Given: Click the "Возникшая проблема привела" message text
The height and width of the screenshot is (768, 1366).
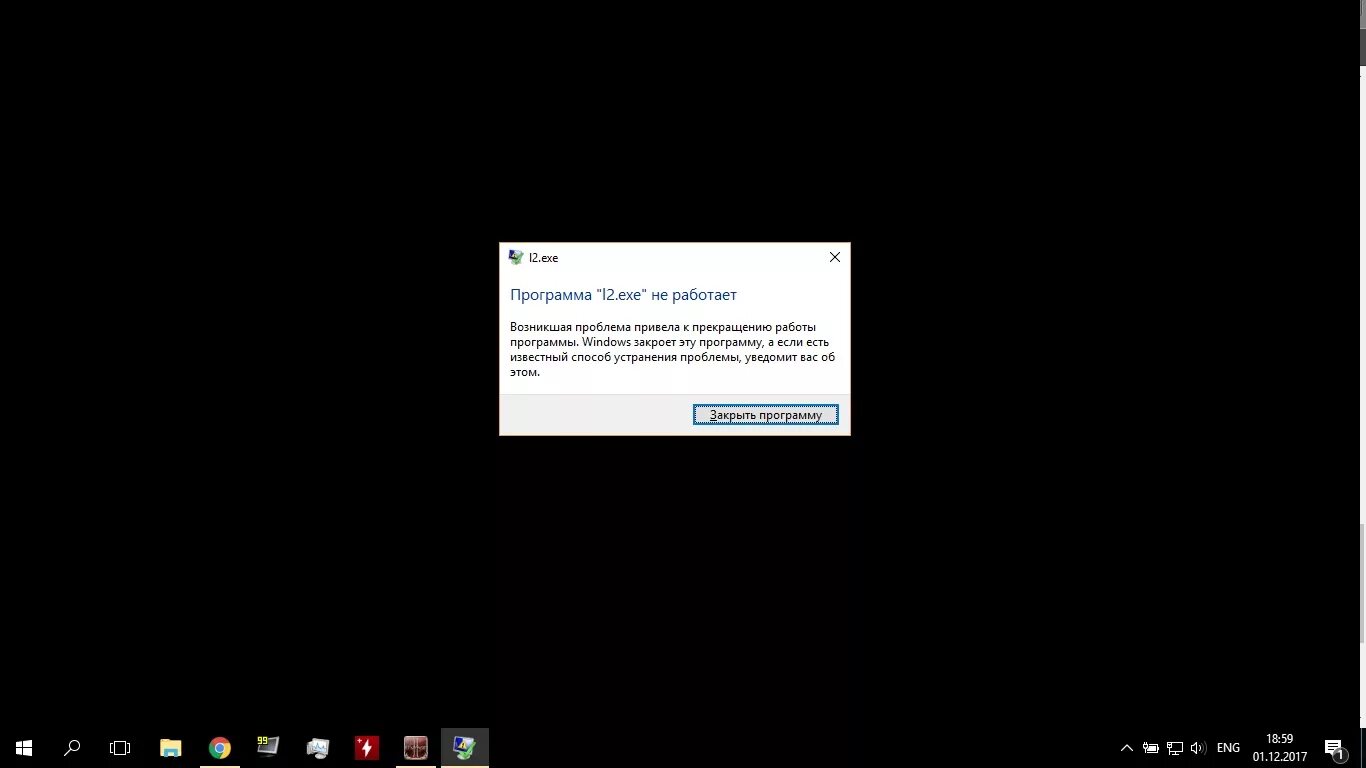Looking at the screenshot, I should click(672, 349).
